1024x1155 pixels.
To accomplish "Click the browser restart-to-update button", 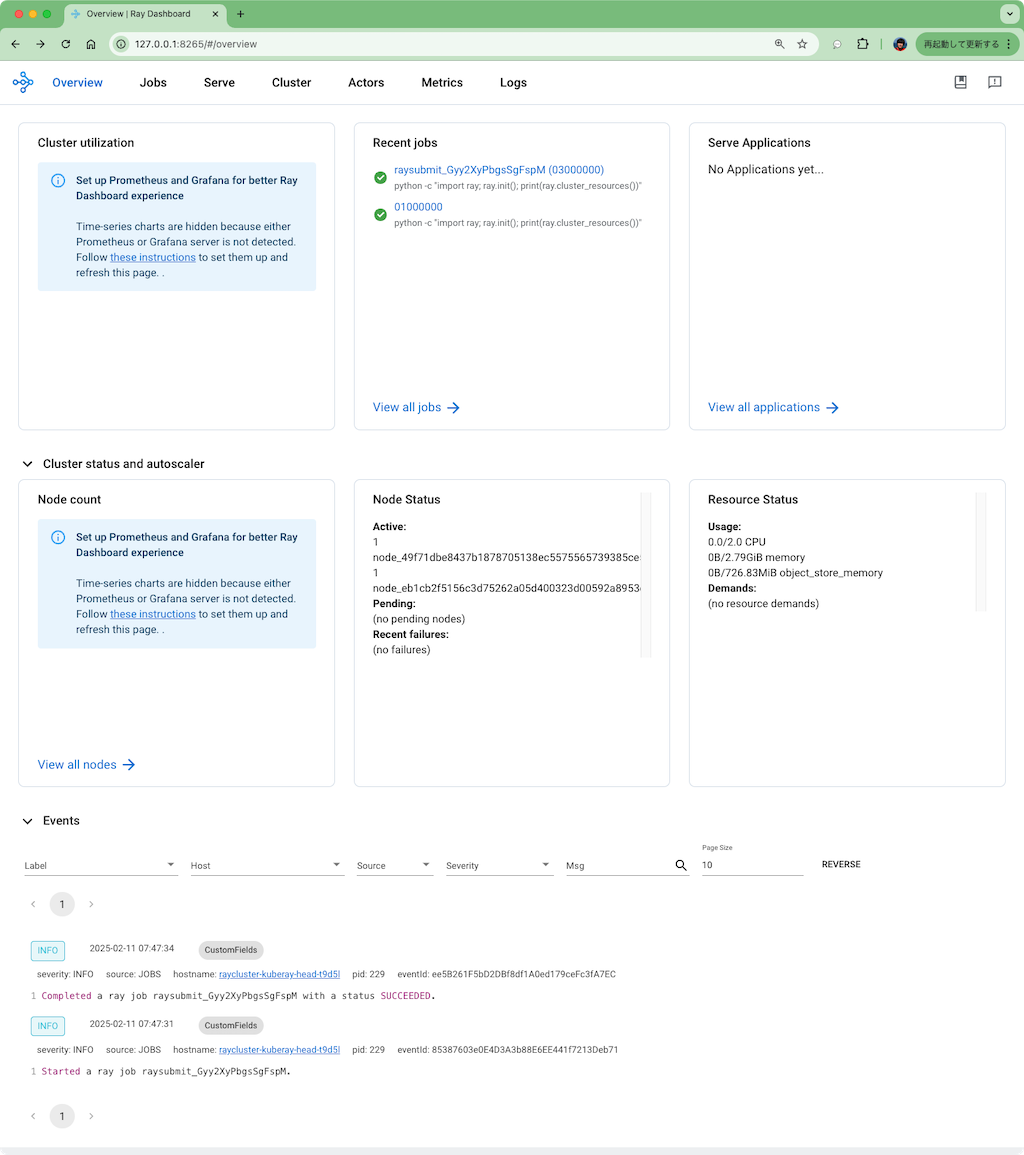I will pyautogui.click(x=967, y=44).
